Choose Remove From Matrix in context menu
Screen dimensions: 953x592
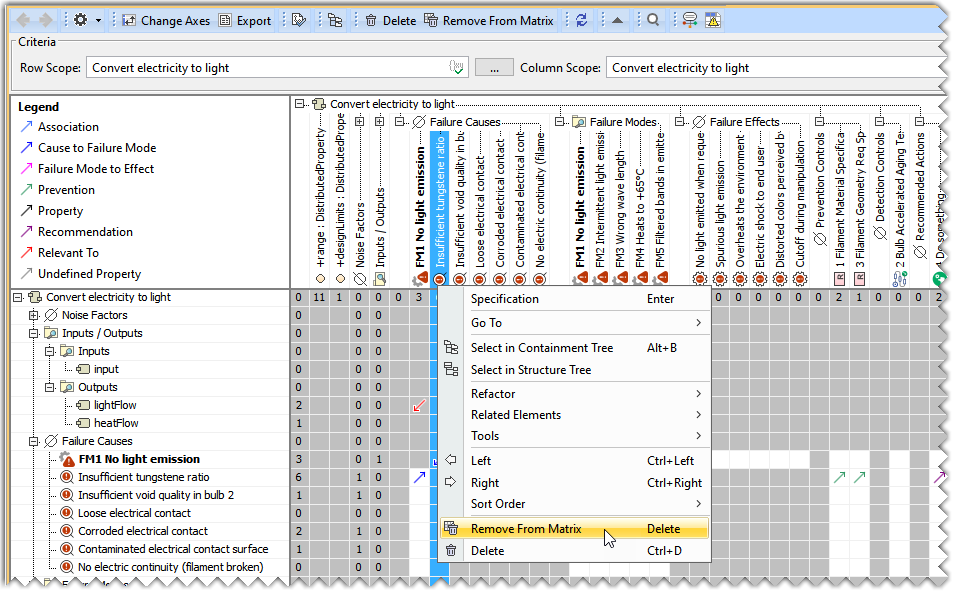coord(525,529)
